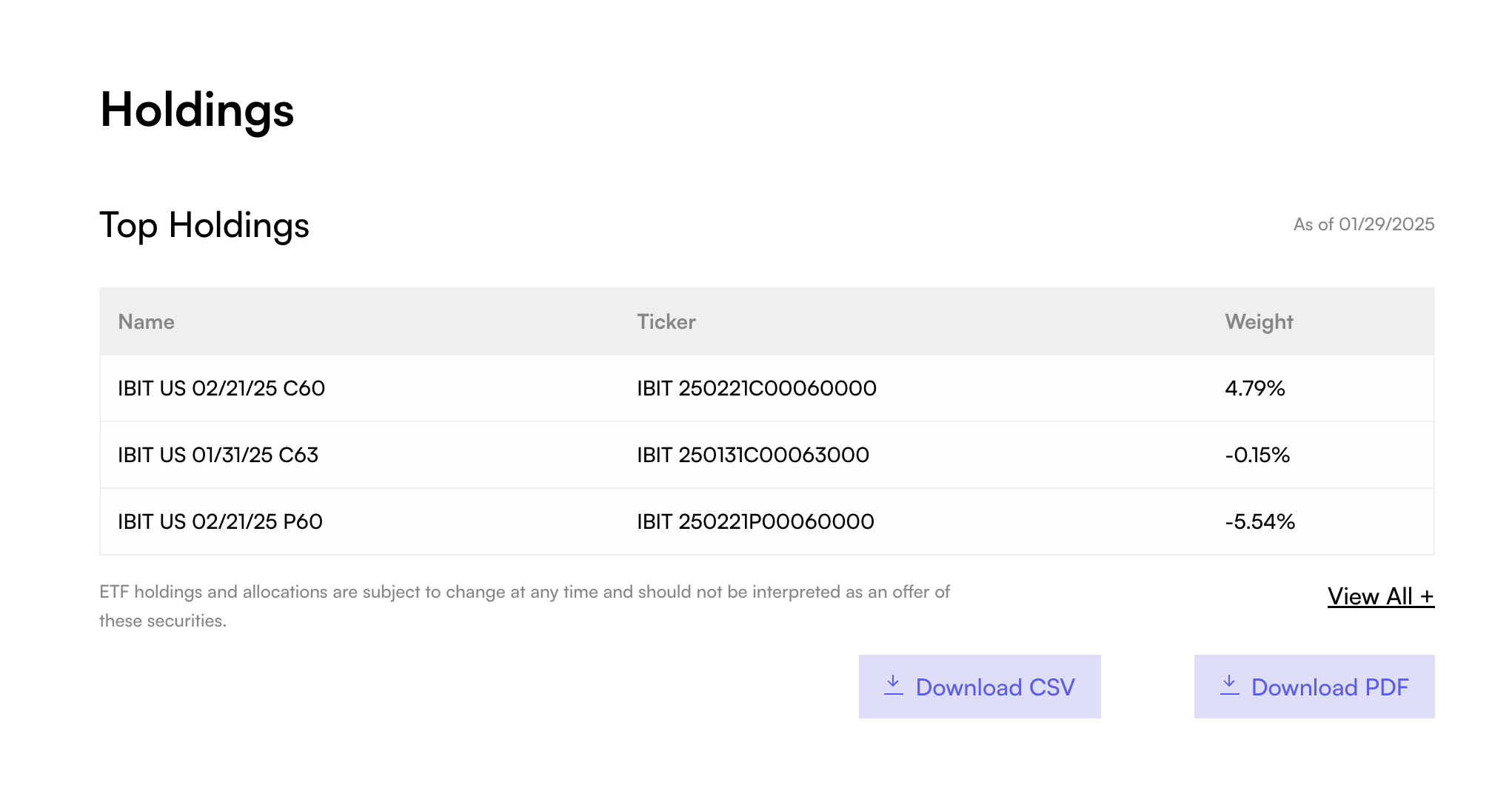This screenshot has width=1512, height=794.
Task: Click the download icon on Download CSV button
Action: pos(893,687)
